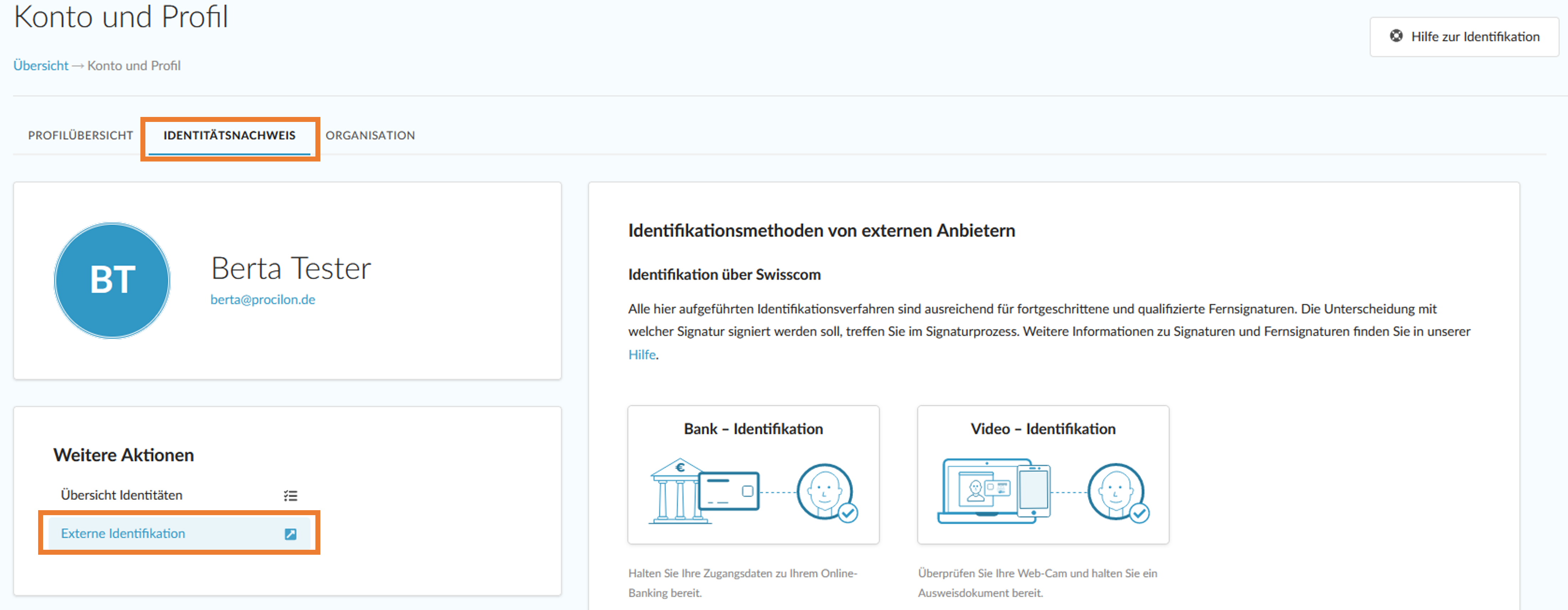Go to Übersicht breadcrumb link

pos(41,66)
